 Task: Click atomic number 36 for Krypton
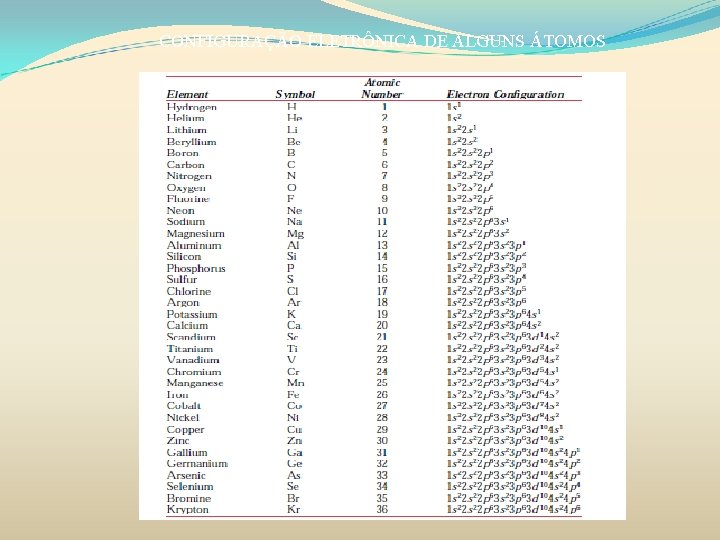[382, 509]
